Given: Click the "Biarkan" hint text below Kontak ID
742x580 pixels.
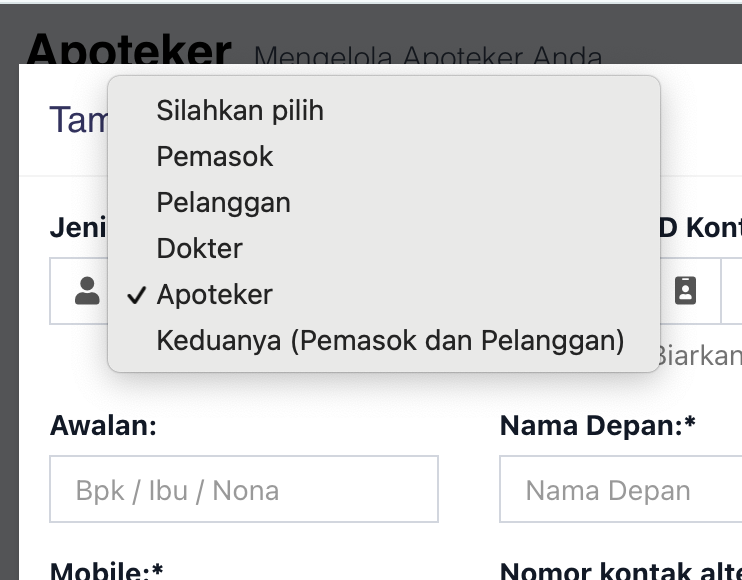Looking at the screenshot, I should click(698, 356).
